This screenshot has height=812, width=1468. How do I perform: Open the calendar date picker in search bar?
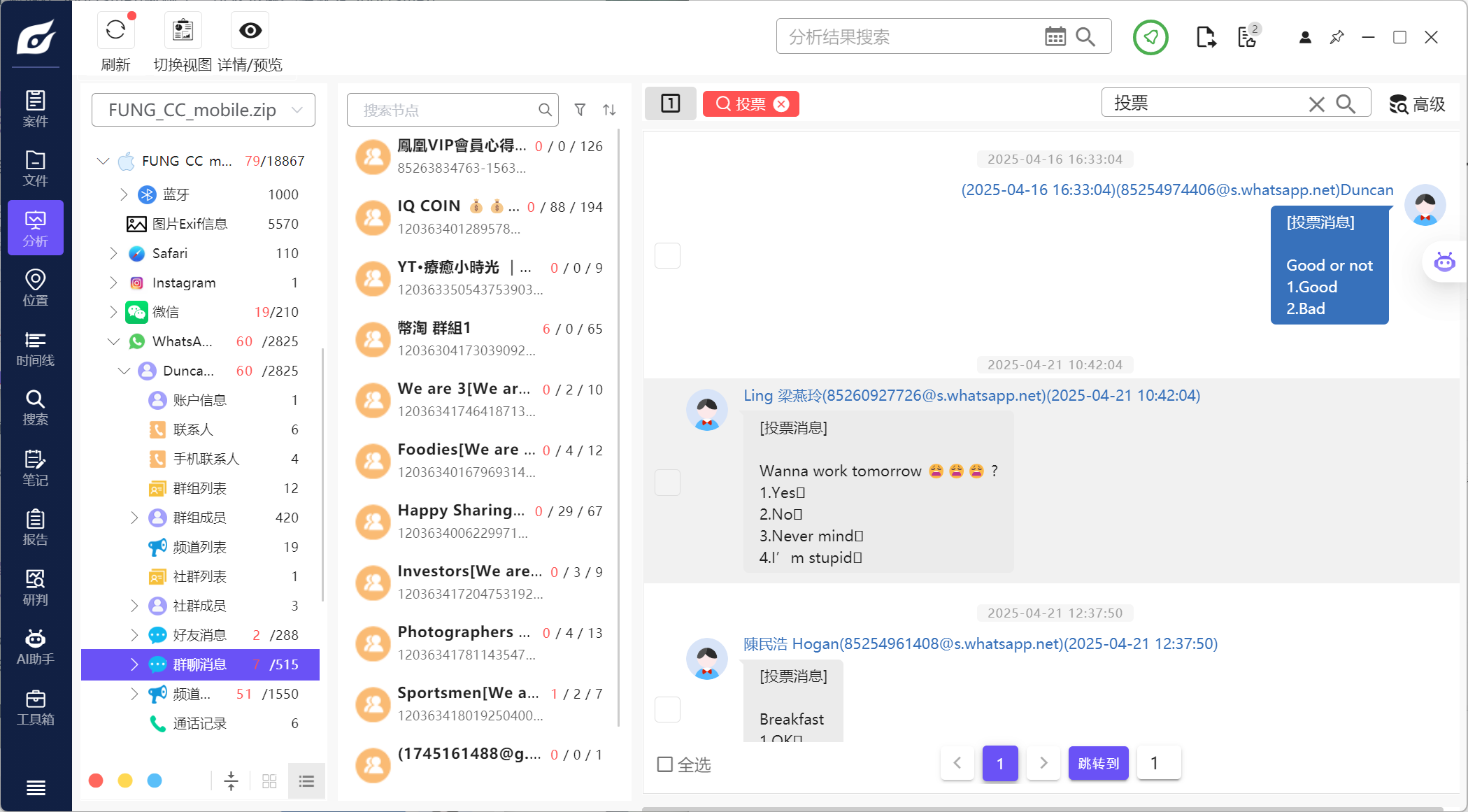pyautogui.click(x=1055, y=36)
